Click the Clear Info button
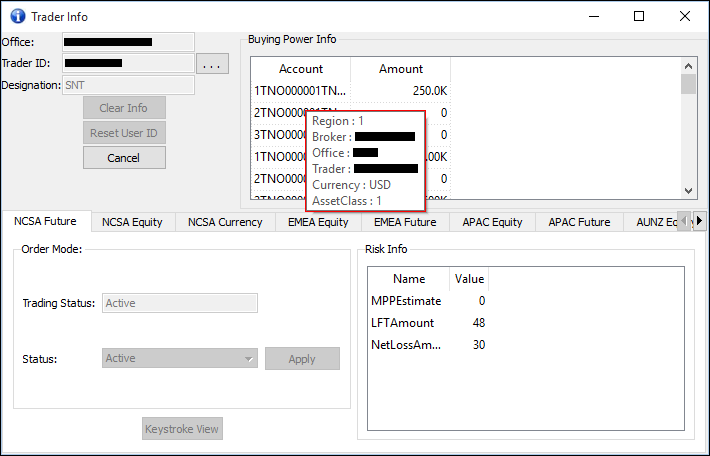710x456 pixels. pyautogui.click(x=123, y=108)
